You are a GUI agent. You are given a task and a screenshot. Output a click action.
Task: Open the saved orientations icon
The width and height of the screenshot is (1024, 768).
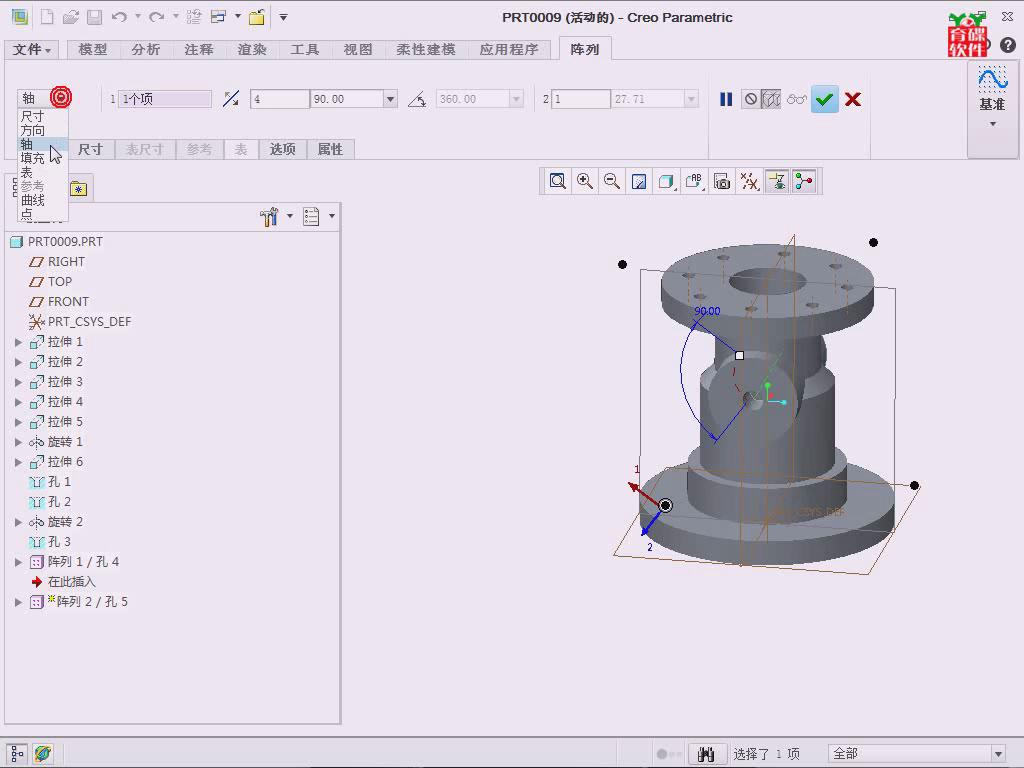pyautogui.click(x=694, y=181)
